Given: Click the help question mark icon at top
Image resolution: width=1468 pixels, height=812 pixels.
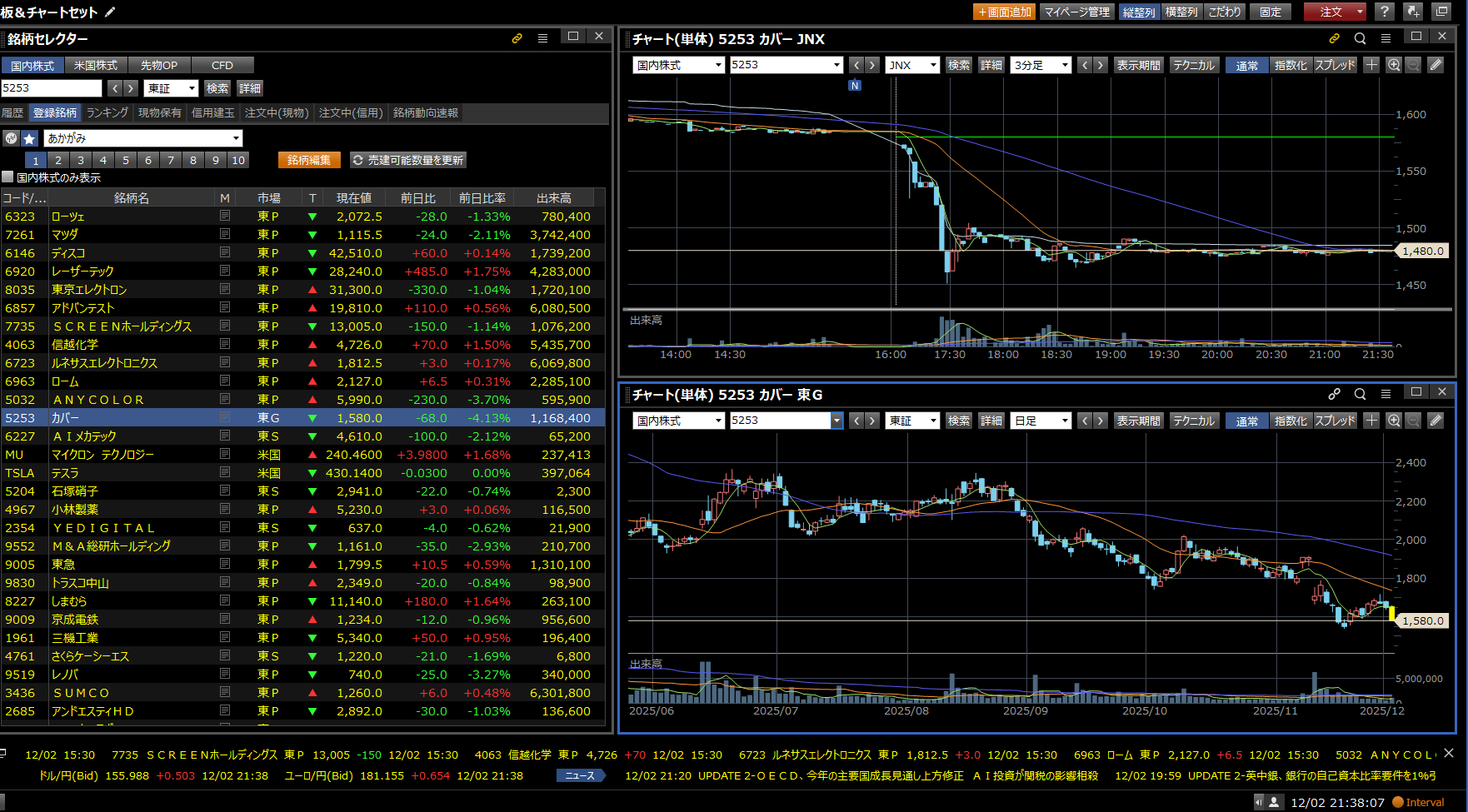Looking at the screenshot, I should 1384,12.
